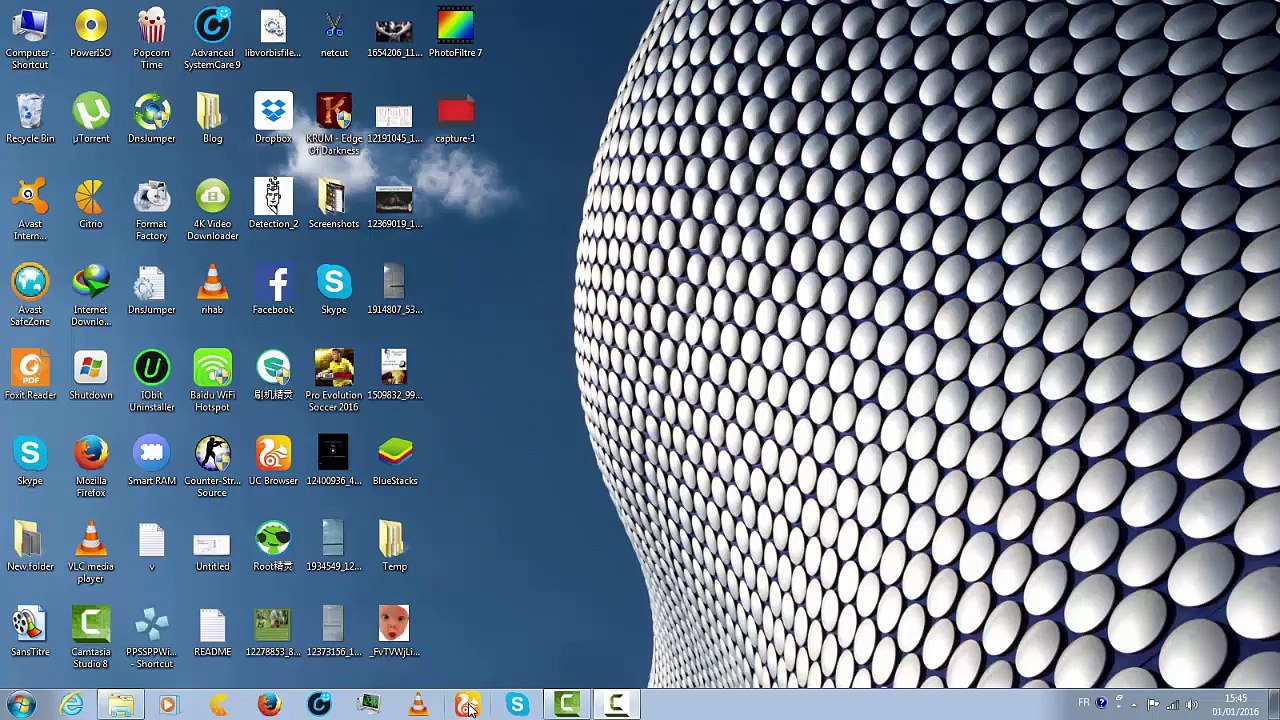Open the Temp folder
The width and height of the screenshot is (1280, 720).
click(395, 547)
